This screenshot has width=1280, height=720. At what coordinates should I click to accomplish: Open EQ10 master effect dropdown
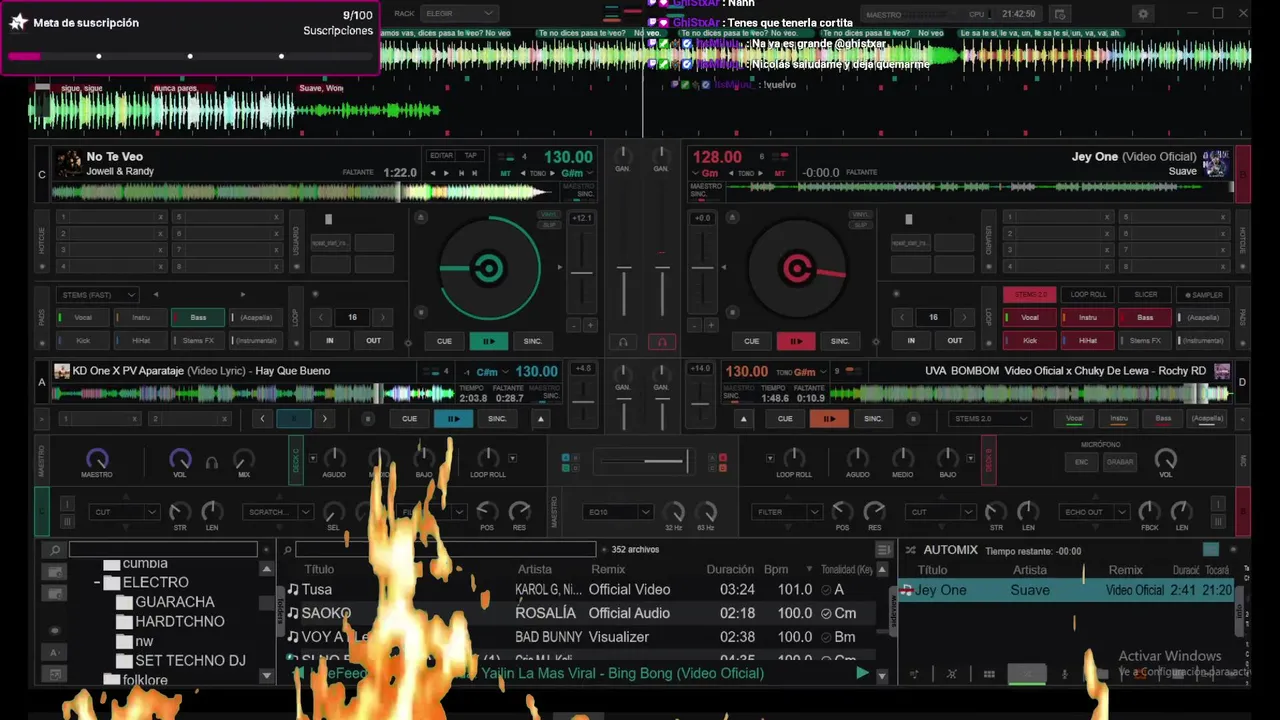(x=617, y=512)
